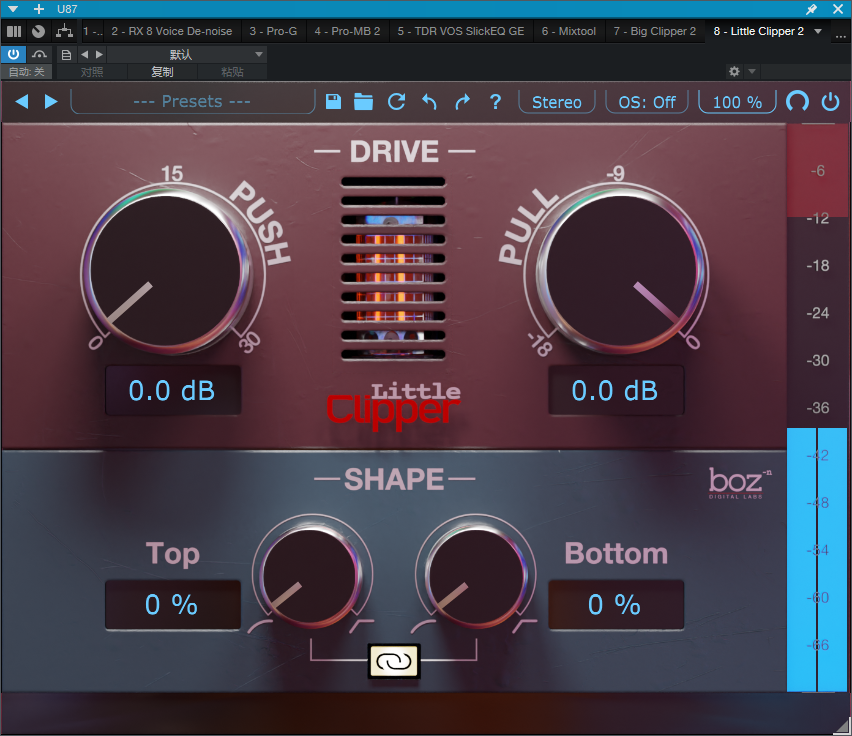The width and height of the screenshot is (852, 736).
Task: Switch to the TDR VOS SlickEQ GE tab
Action: 461,32
